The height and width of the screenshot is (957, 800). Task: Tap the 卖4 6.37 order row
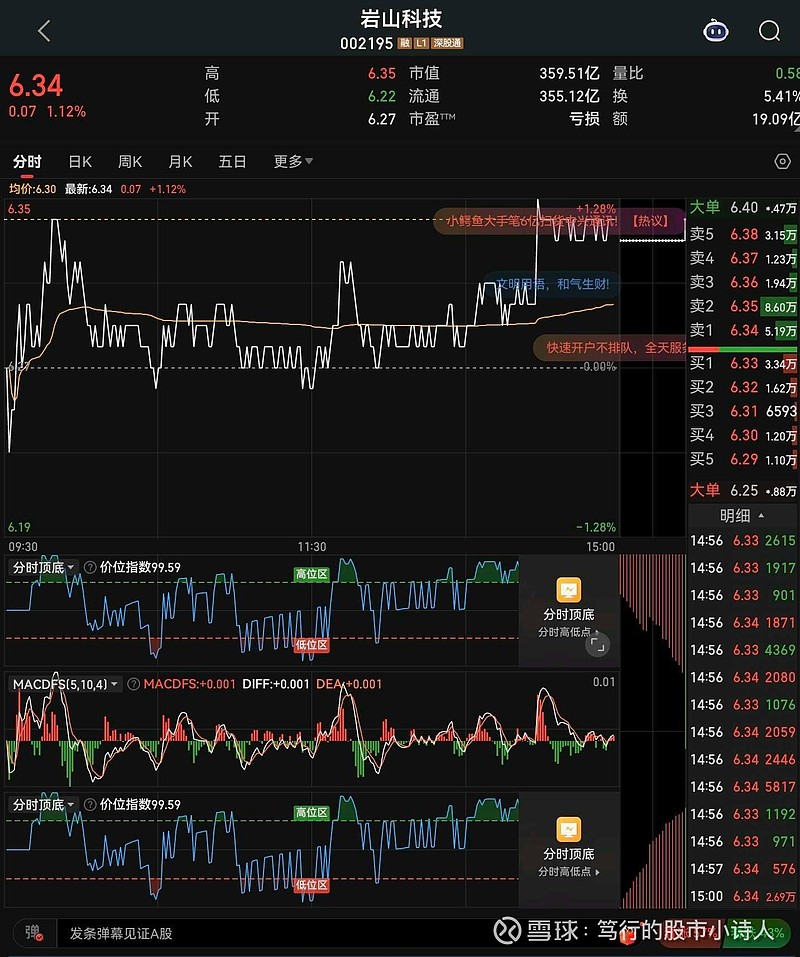(743, 259)
